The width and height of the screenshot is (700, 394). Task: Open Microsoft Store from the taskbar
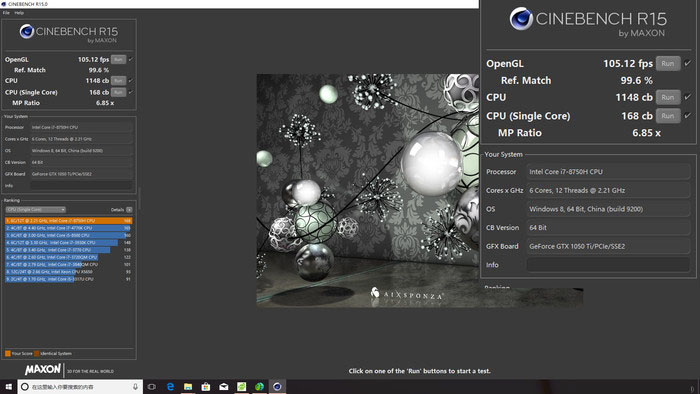(206, 387)
